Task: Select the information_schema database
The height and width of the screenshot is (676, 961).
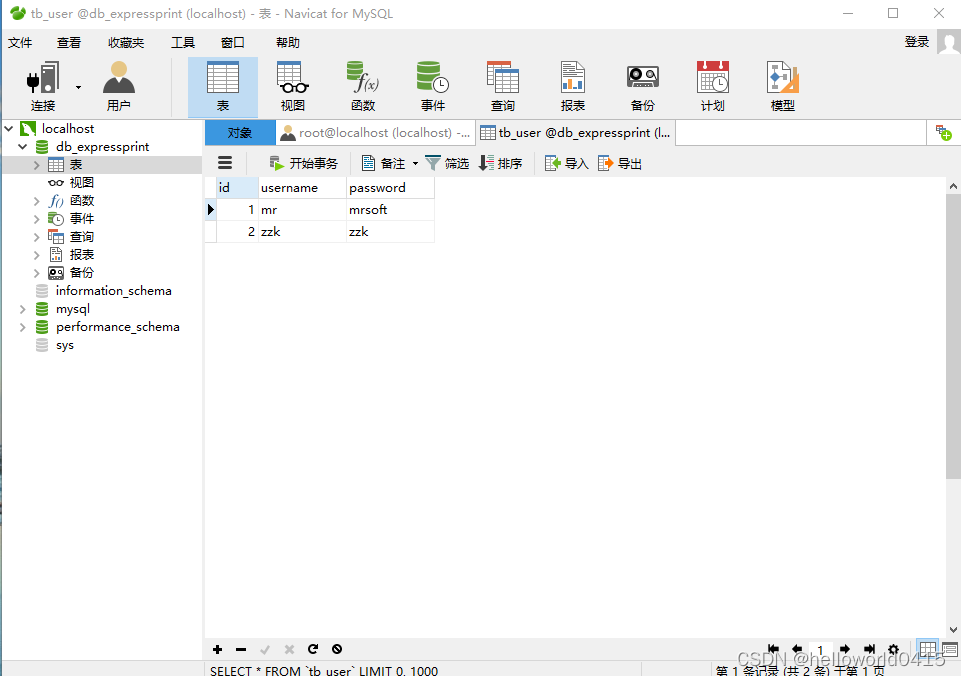Action: [113, 291]
